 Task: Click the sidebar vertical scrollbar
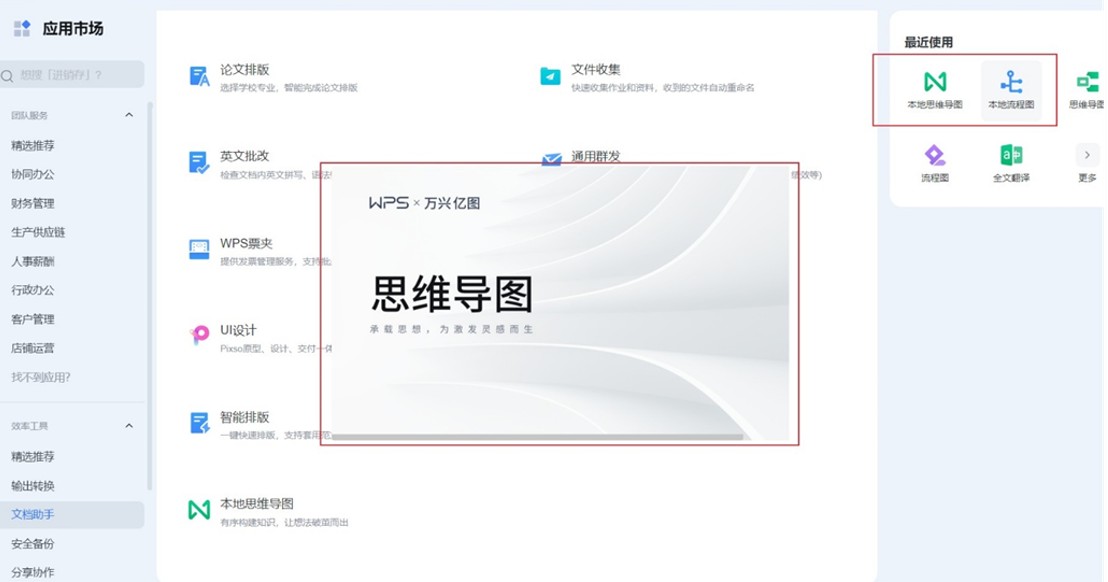(x=150, y=297)
